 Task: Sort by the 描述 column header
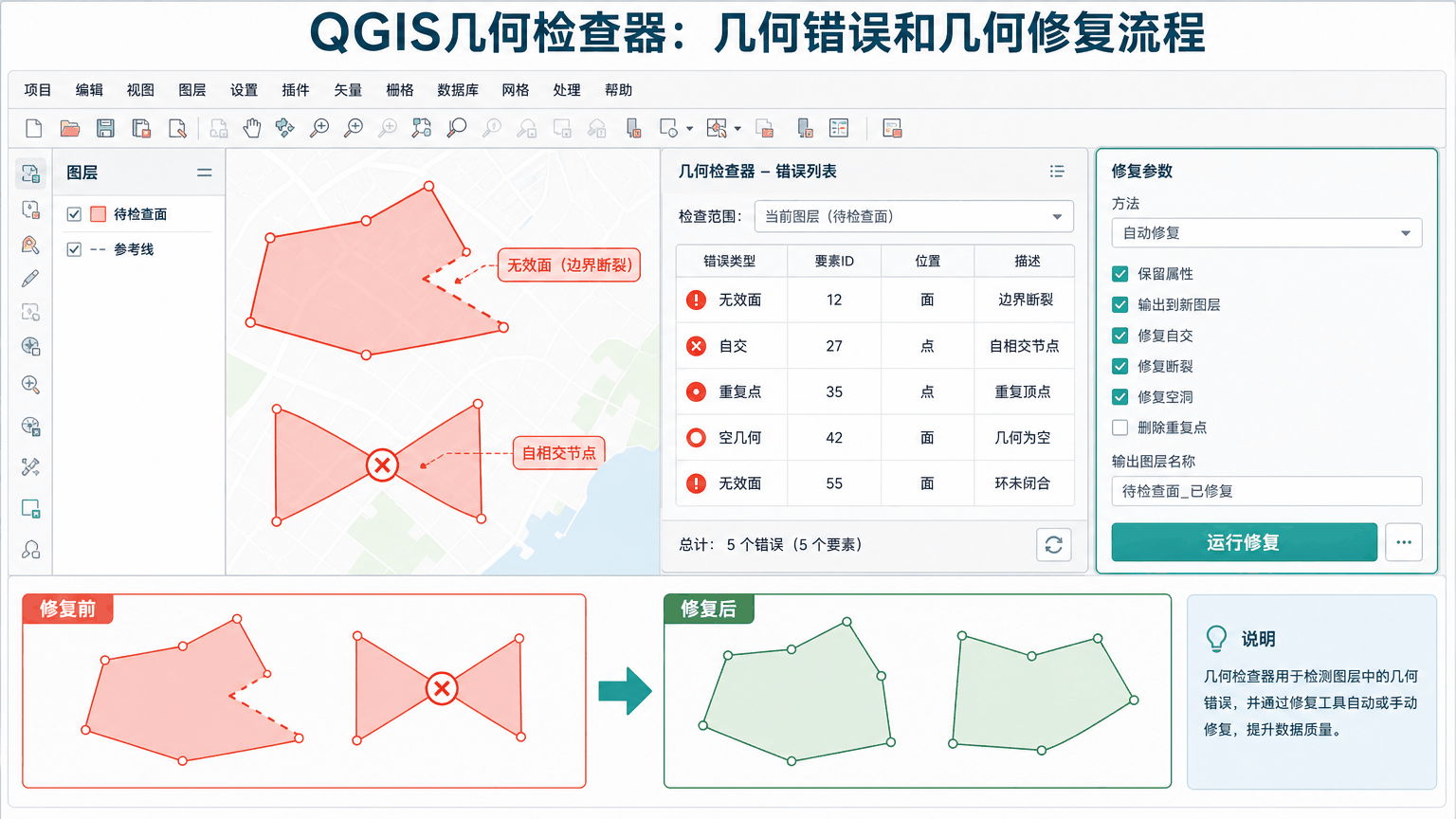point(1026,261)
